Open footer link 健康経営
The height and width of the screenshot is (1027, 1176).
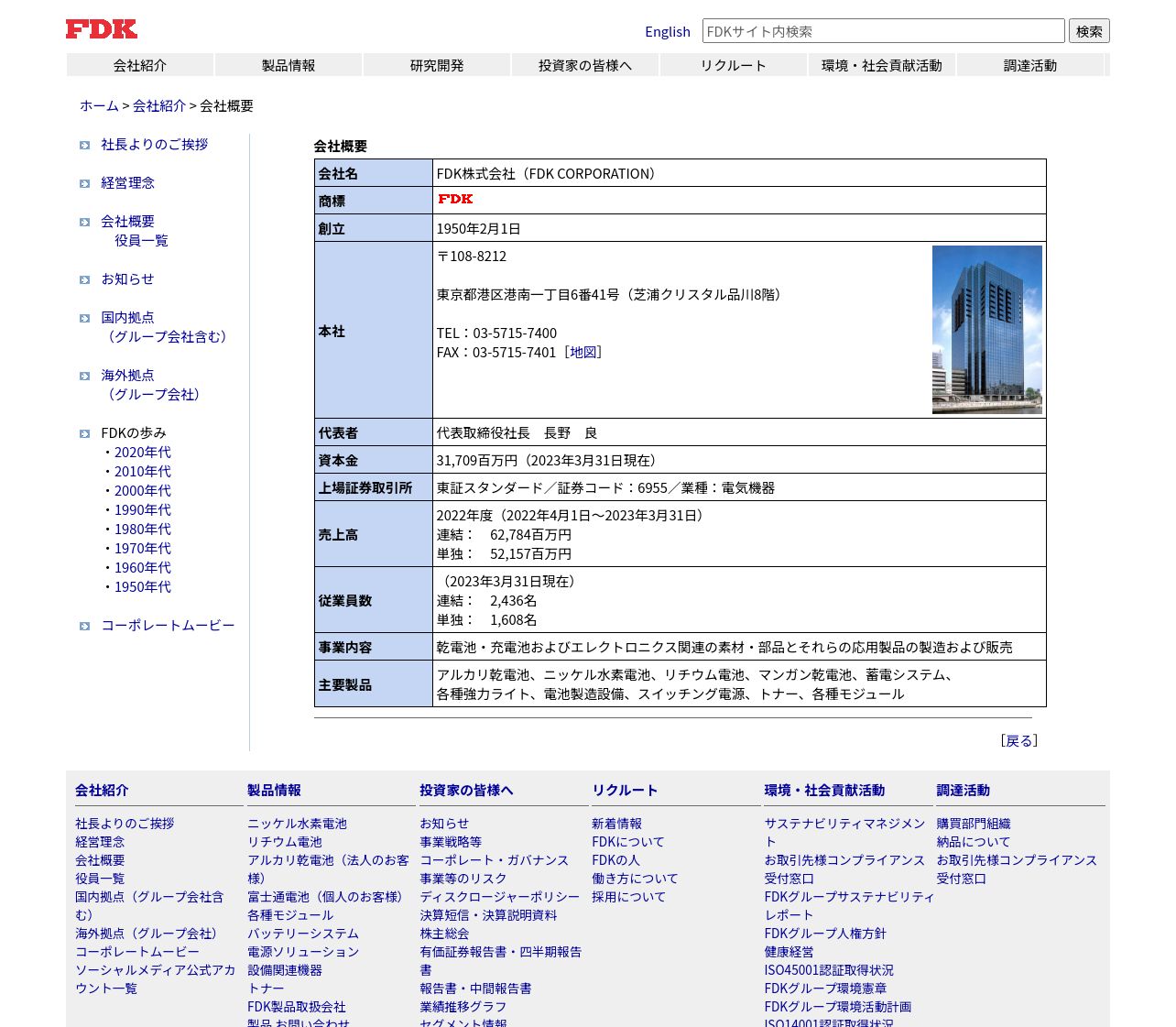[789, 953]
